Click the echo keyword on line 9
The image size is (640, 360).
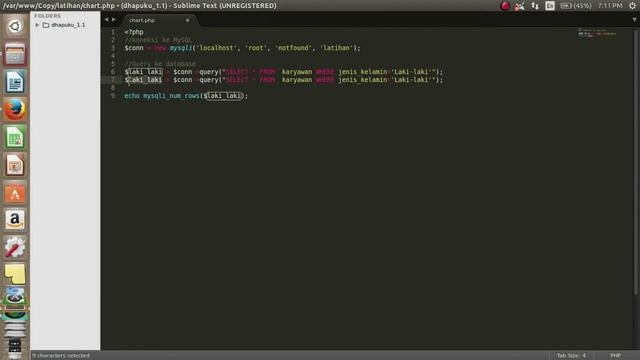point(132,96)
